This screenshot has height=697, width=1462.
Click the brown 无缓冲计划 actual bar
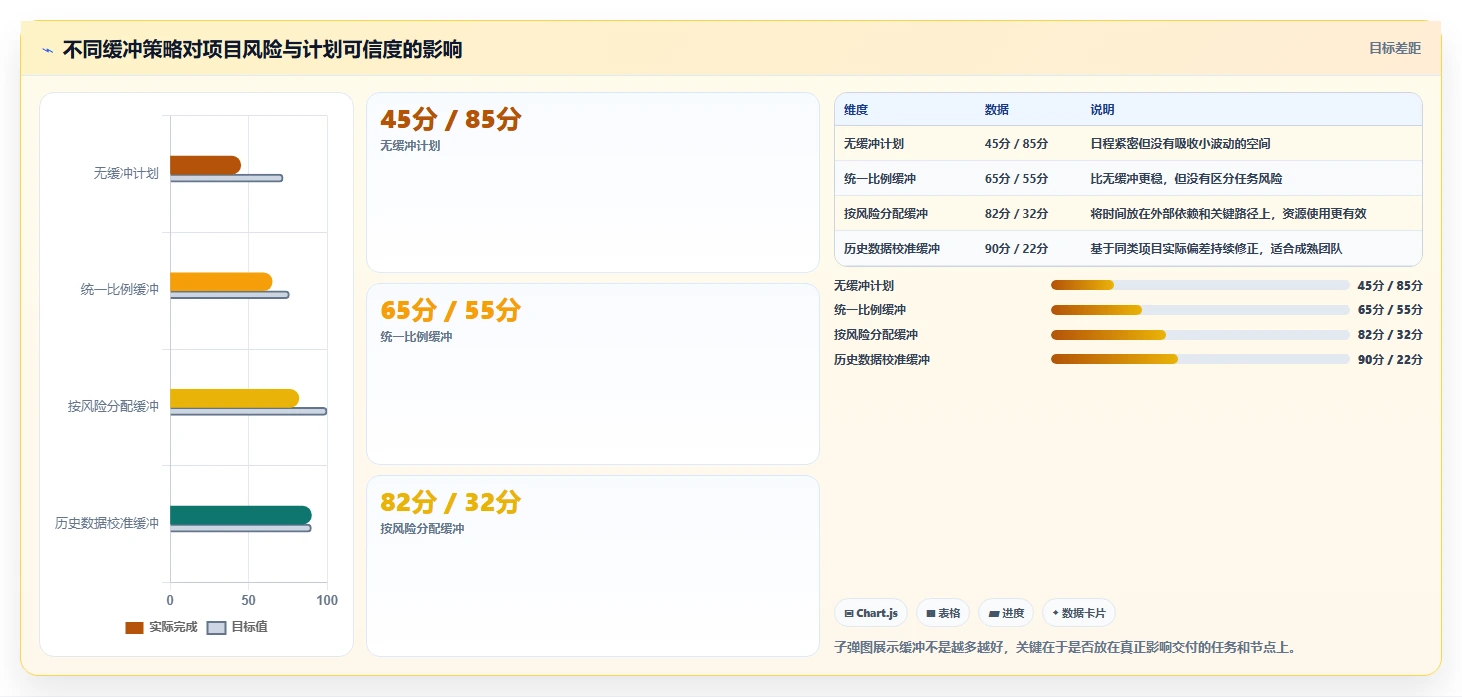pos(205,165)
